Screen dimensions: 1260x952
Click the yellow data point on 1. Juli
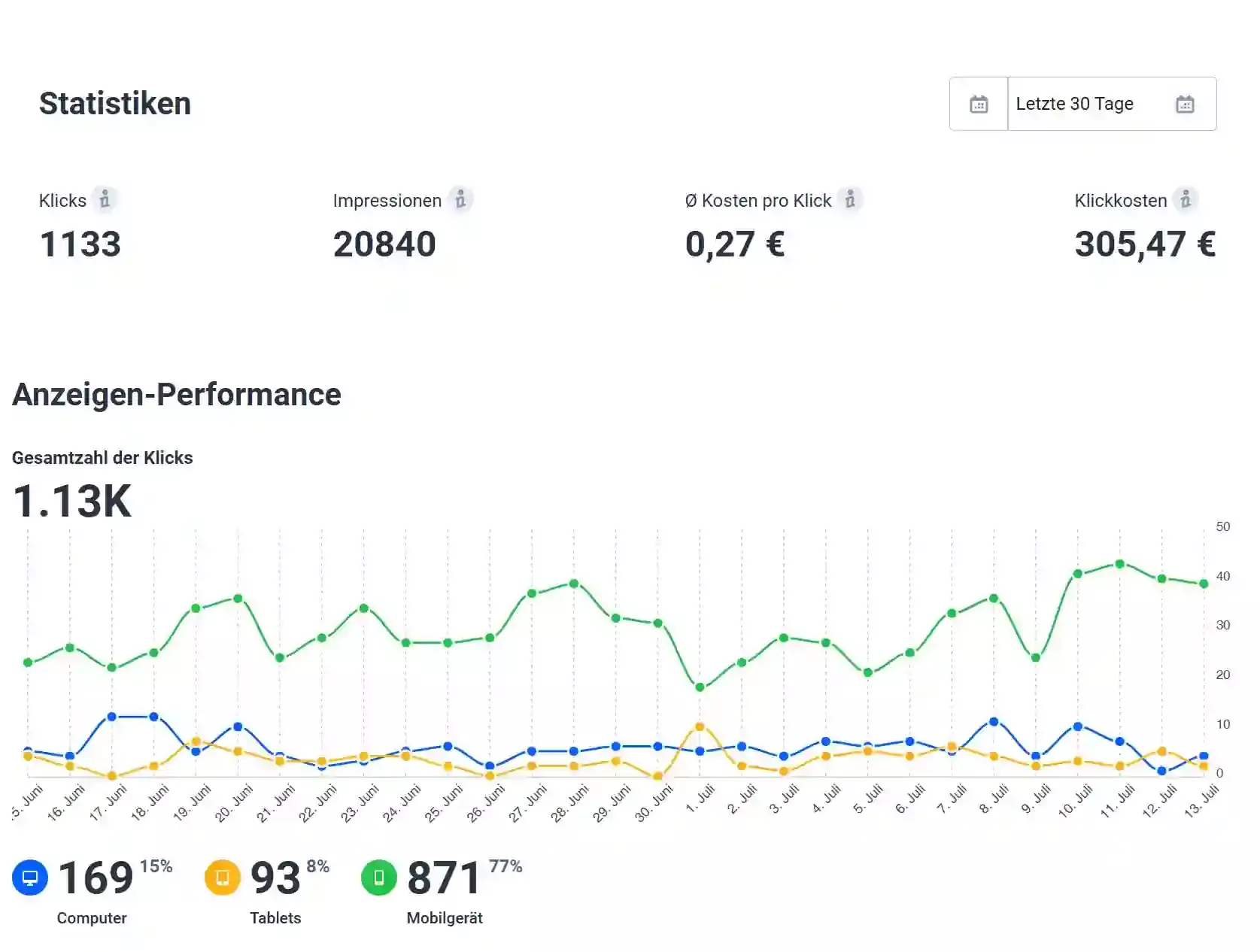click(x=700, y=727)
